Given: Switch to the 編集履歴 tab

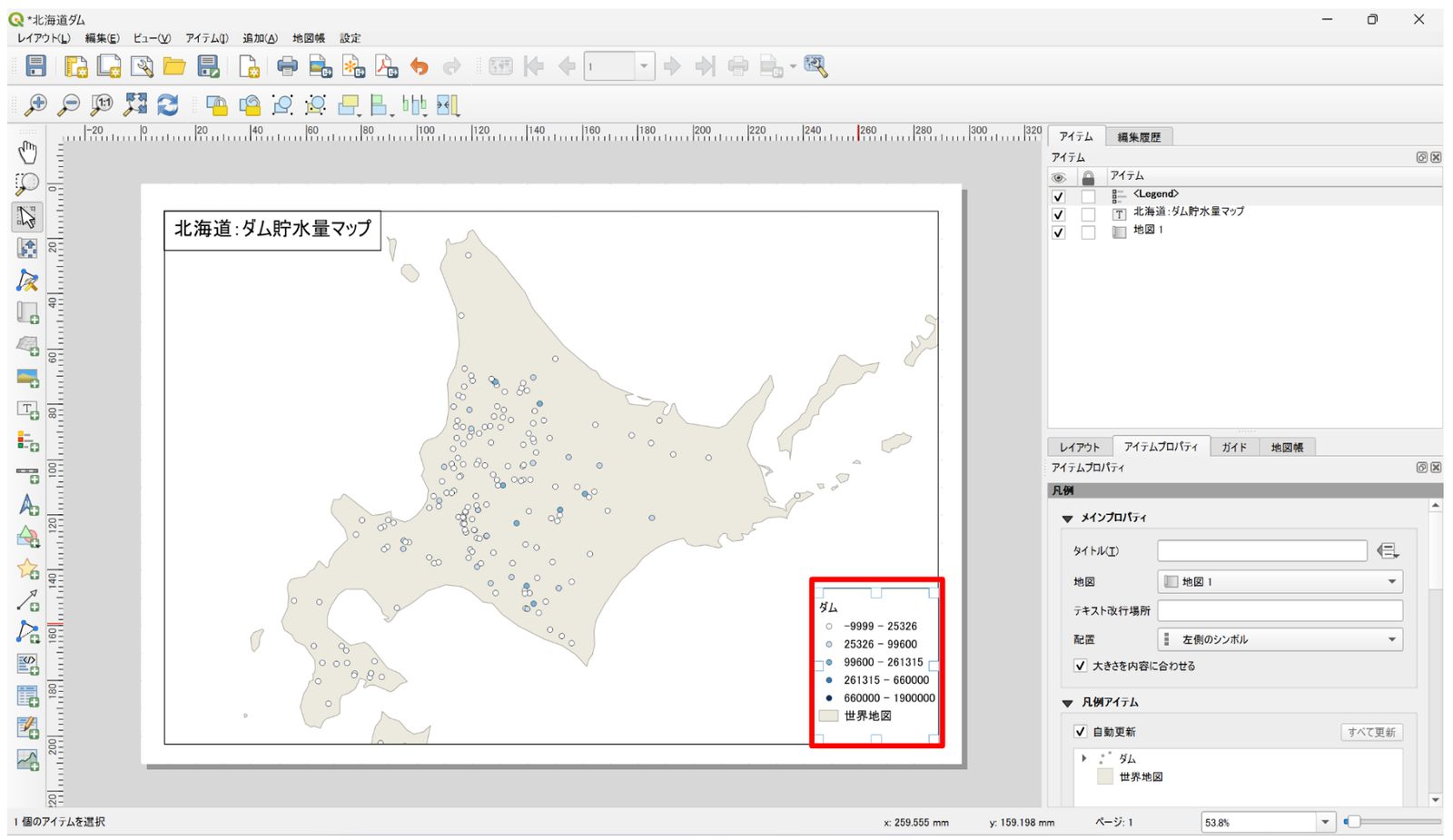Looking at the screenshot, I should tap(1139, 137).
